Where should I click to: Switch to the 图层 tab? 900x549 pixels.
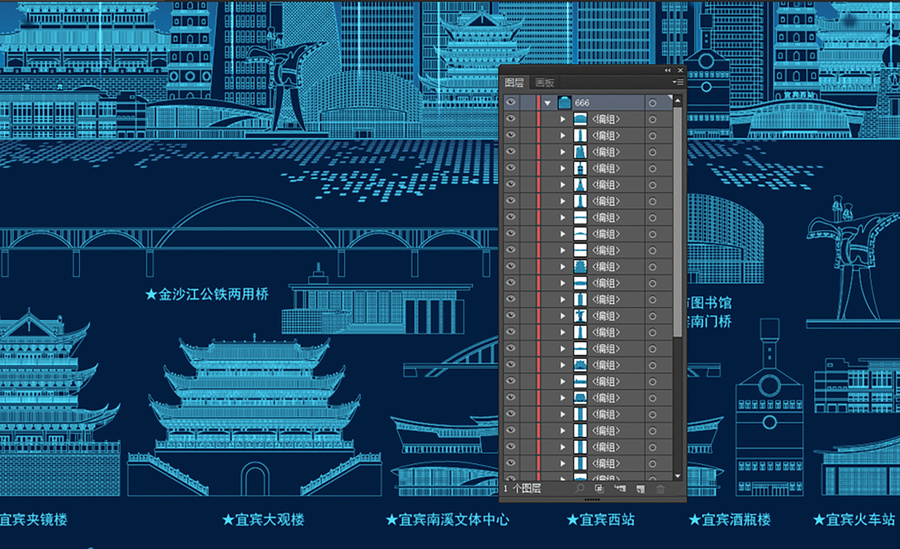(514, 82)
